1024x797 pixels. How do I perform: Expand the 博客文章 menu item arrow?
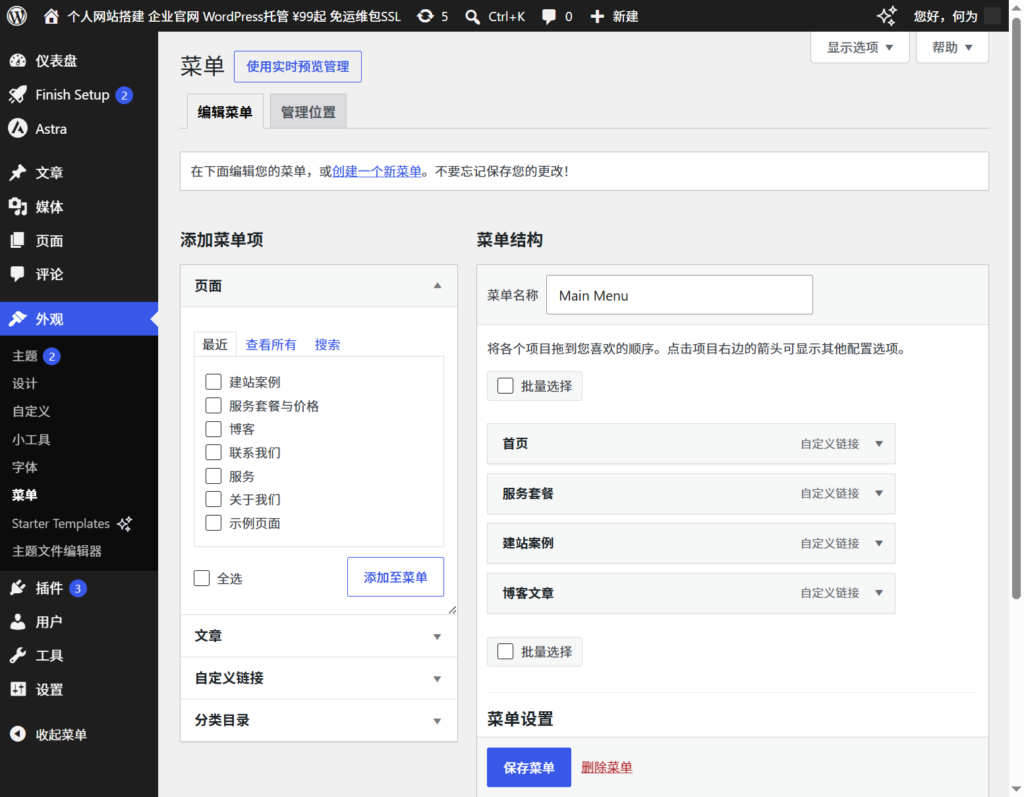(879, 593)
